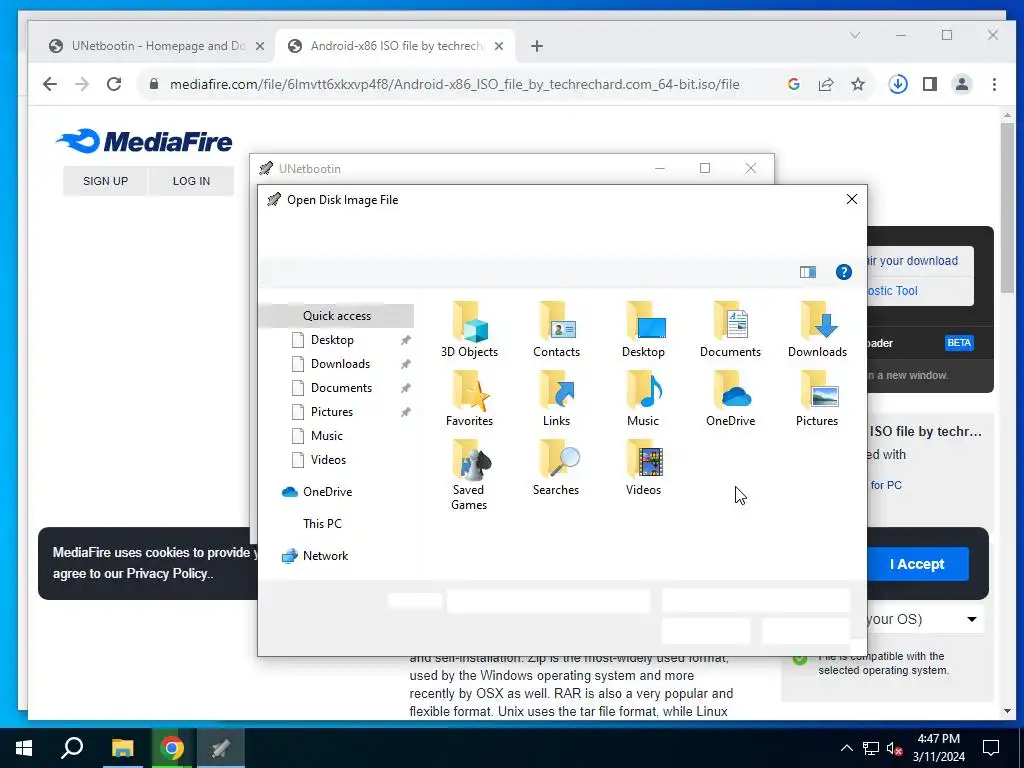Open the Favorites folder

469,399
